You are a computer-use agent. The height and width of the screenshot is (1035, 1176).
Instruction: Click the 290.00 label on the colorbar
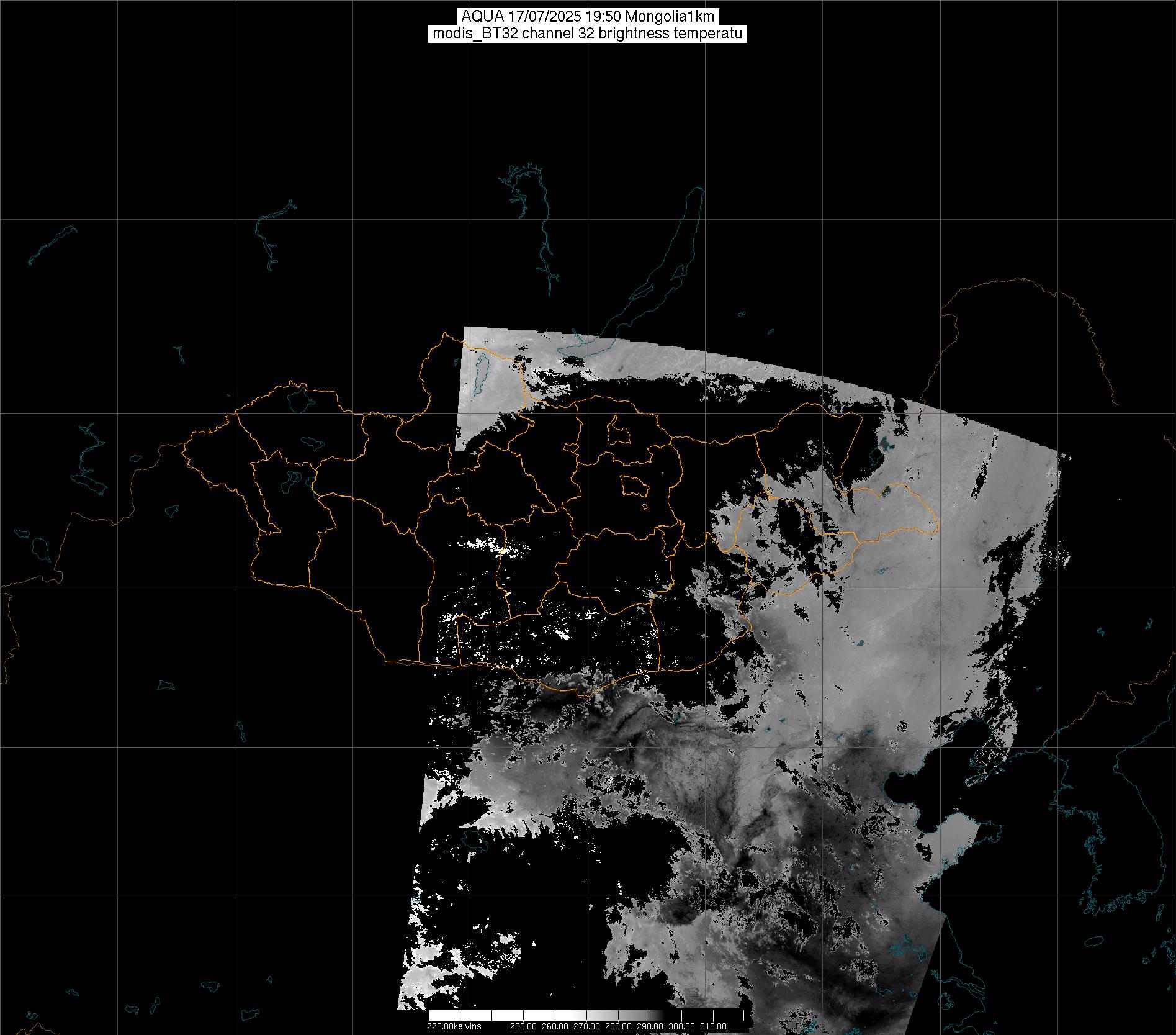pyautogui.click(x=650, y=1026)
